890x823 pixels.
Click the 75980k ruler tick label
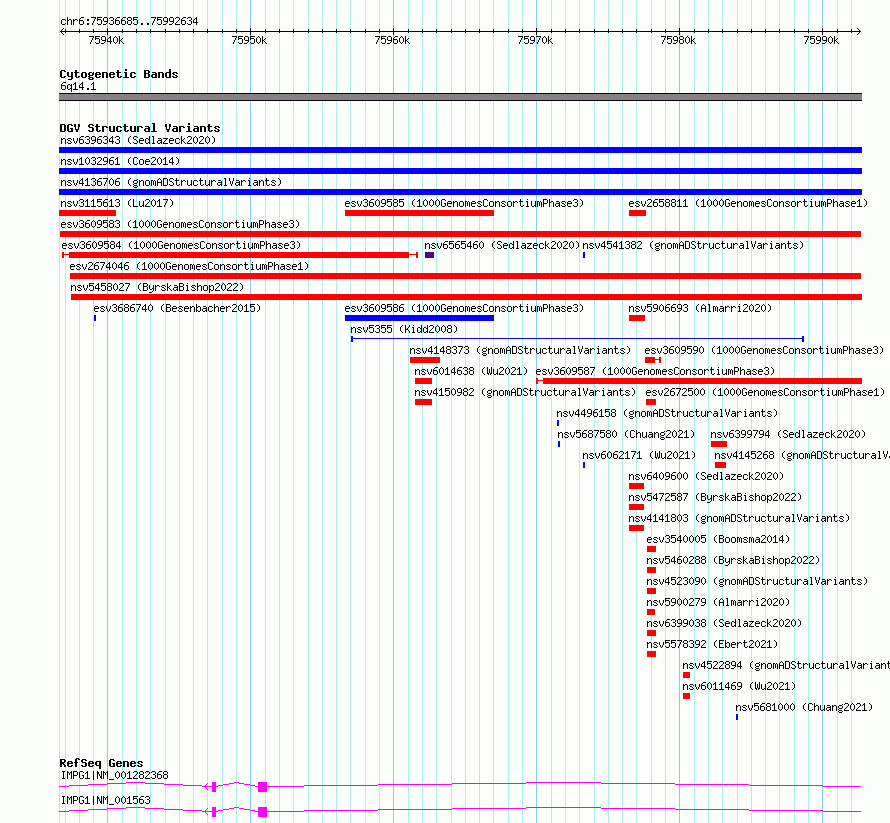click(678, 40)
